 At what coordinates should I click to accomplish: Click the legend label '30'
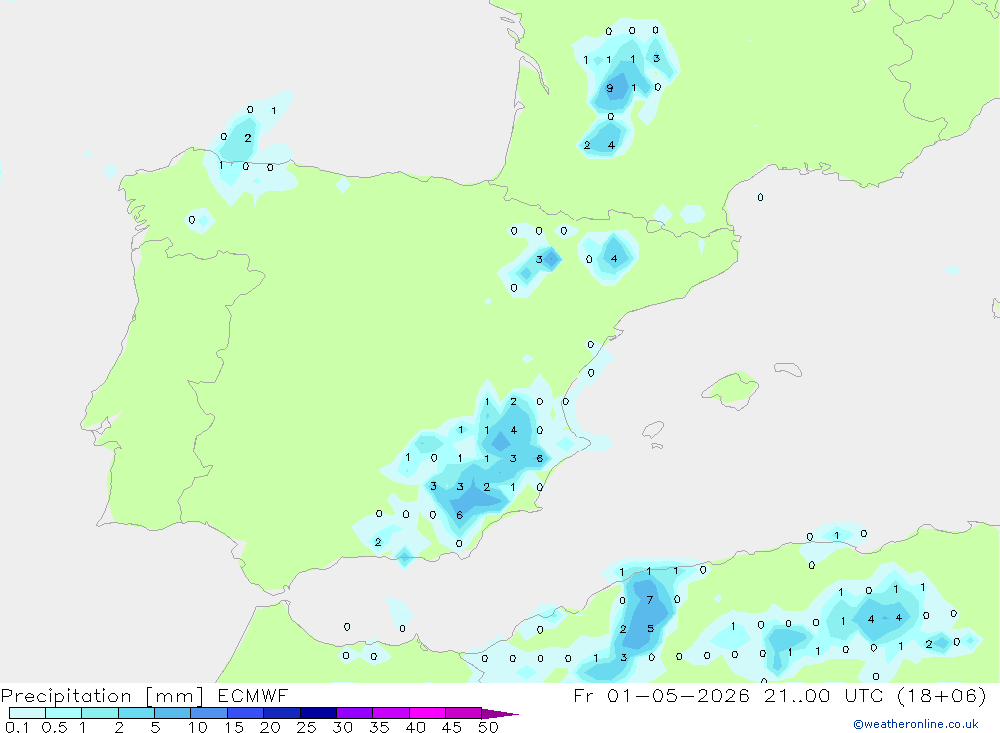[343, 727]
